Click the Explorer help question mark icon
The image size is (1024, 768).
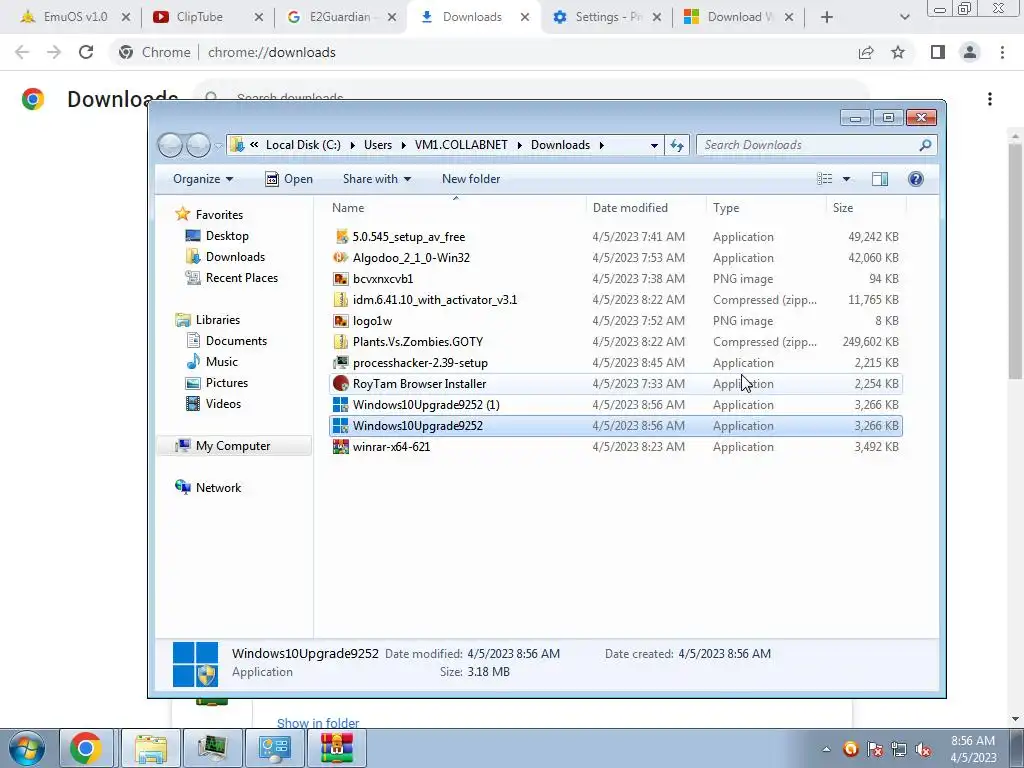click(x=916, y=179)
